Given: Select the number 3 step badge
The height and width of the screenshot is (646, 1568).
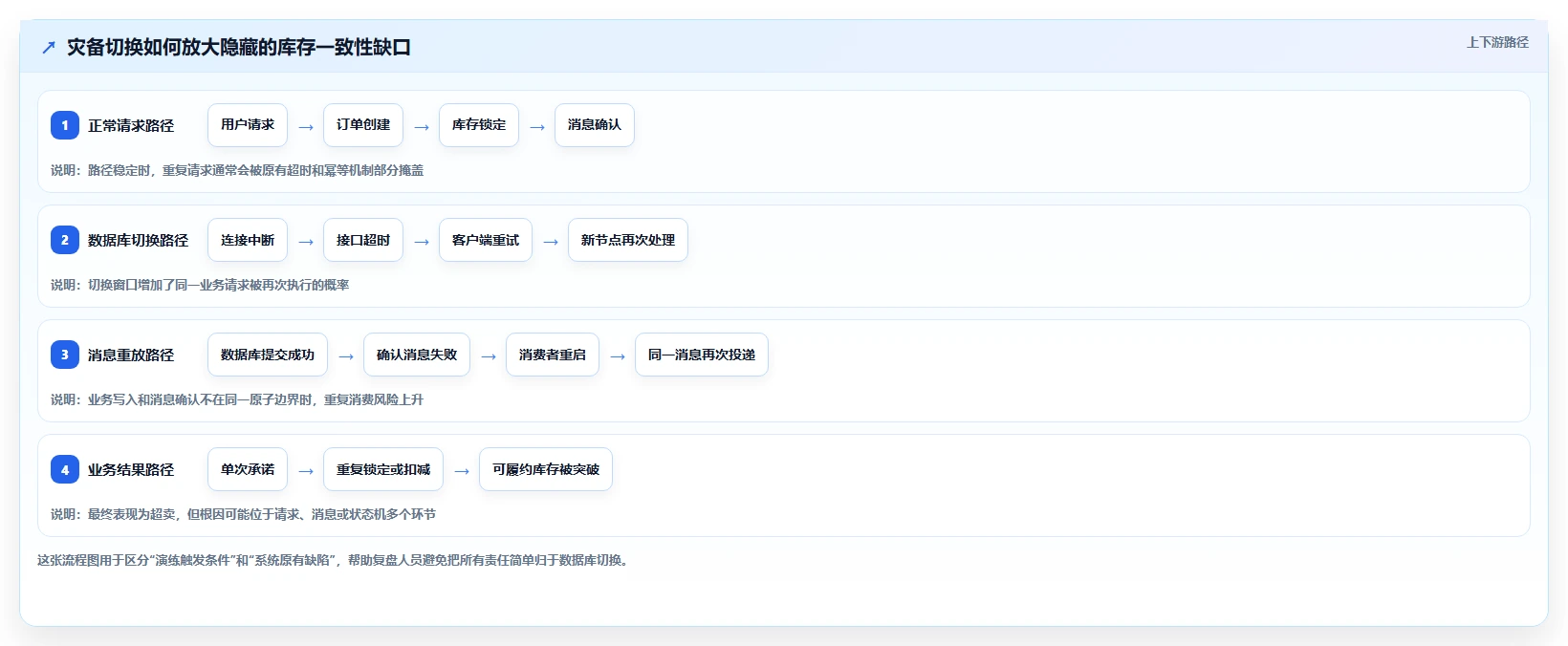Looking at the screenshot, I should pos(65,355).
